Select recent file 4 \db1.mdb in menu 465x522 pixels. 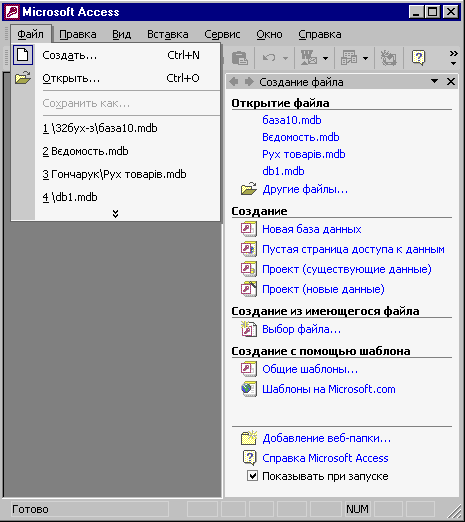(x=116, y=197)
